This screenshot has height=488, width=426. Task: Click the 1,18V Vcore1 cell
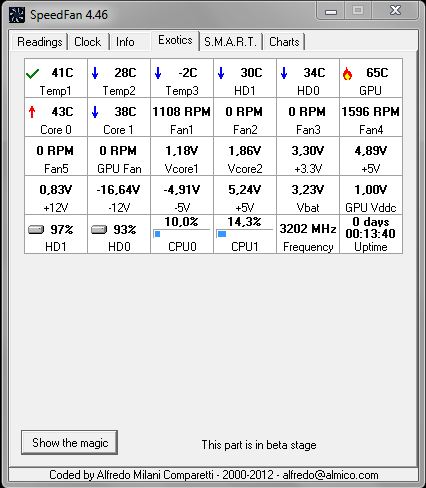tap(182, 156)
